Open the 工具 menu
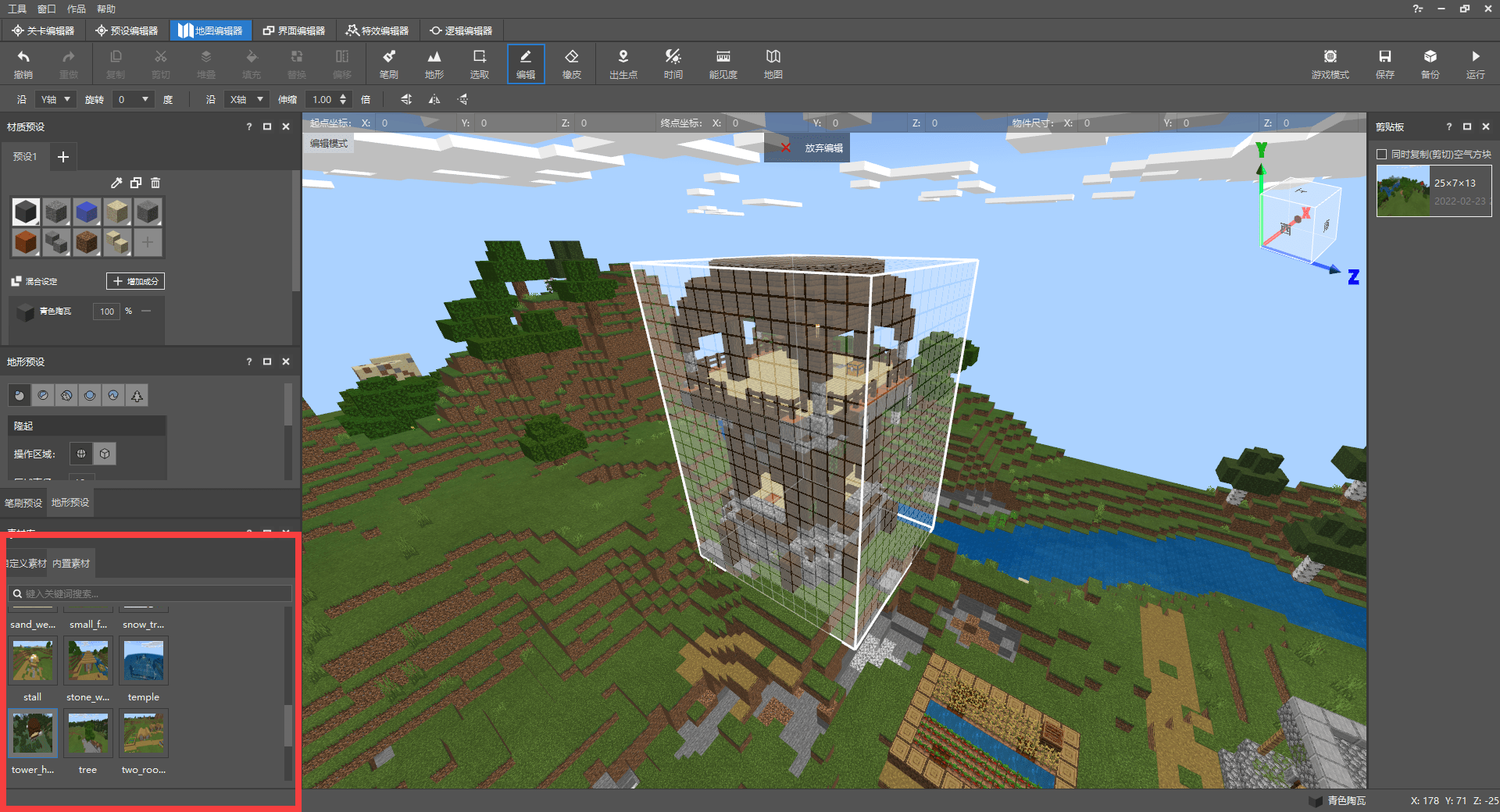The image size is (1500, 812). tap(17, 9)
